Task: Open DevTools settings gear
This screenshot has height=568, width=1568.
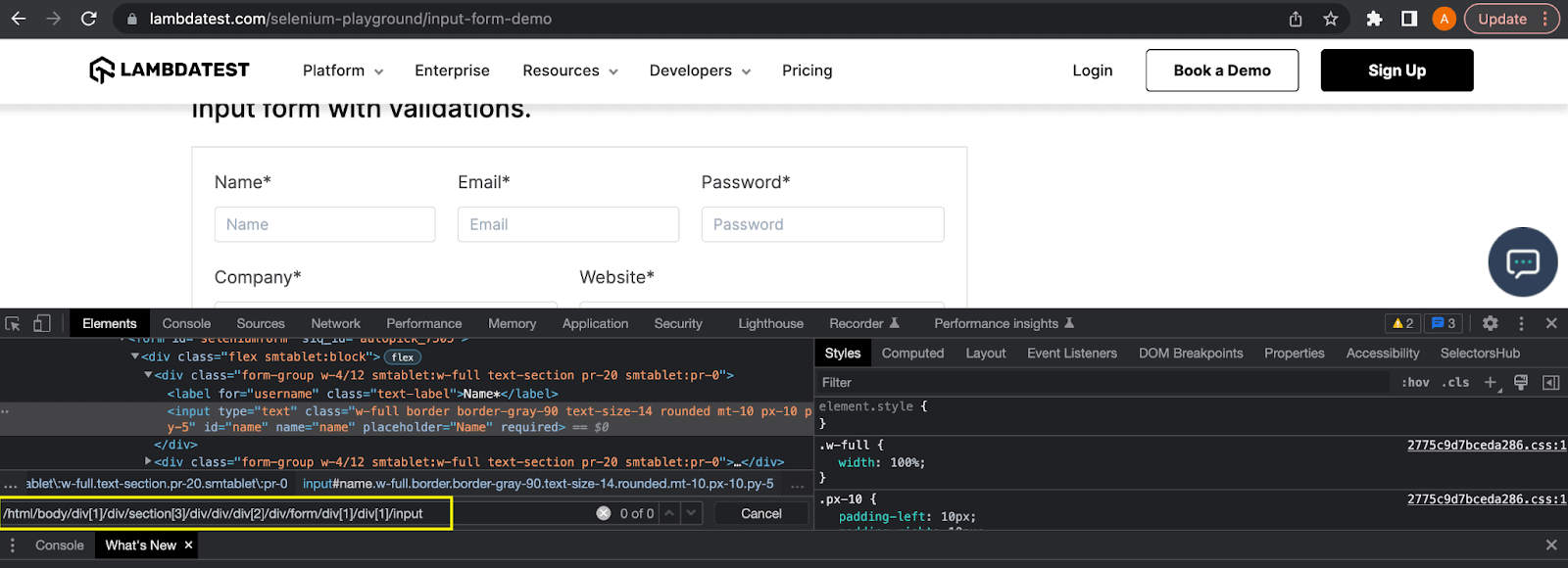Action: 1490,323
